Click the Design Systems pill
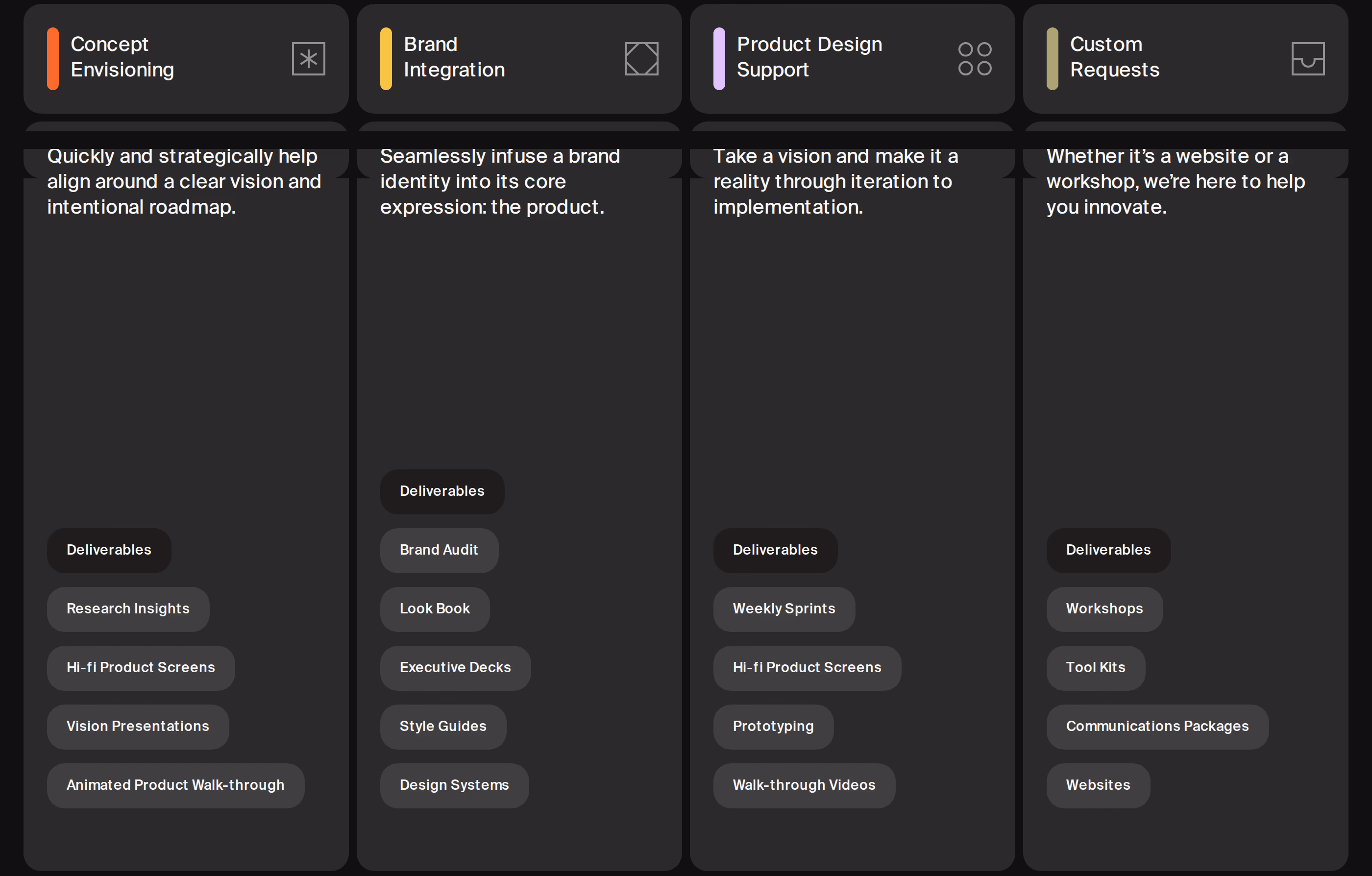 click(454, 785)
